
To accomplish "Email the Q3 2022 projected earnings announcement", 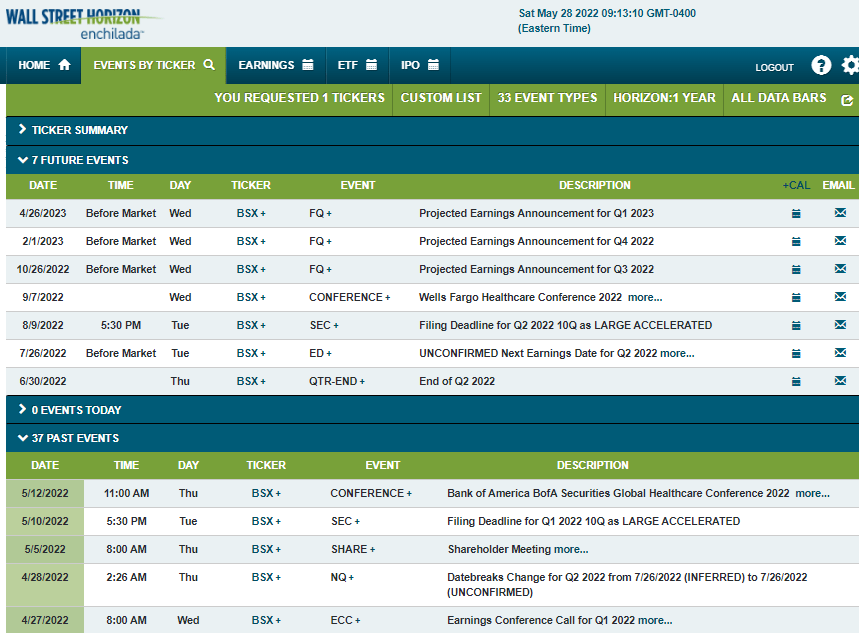I will click(x=838, y=269).
